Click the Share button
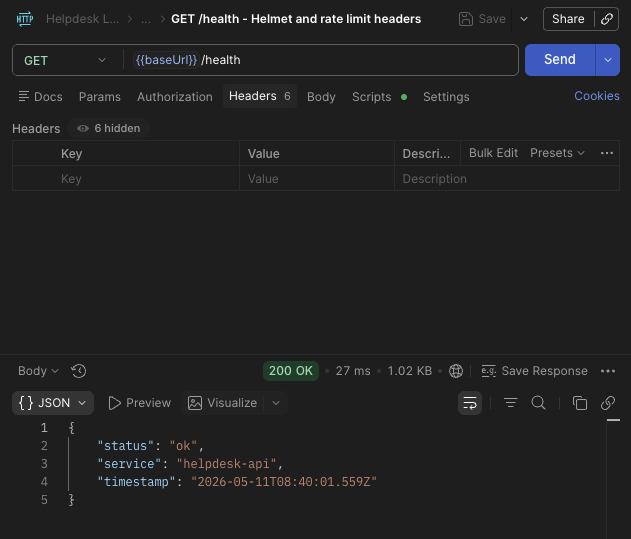The width and height of the screenshot is (631, 539). click(x=568, y=19)
